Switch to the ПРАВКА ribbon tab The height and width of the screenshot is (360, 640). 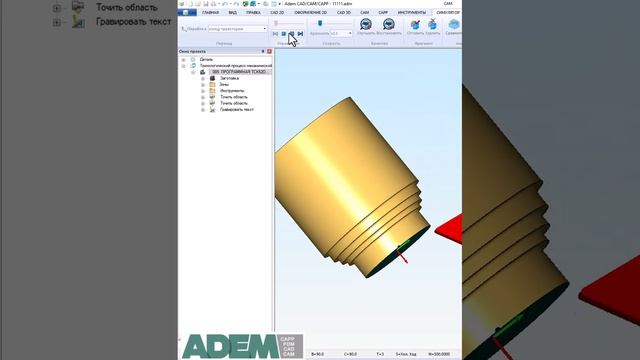[x=253, y=13]
